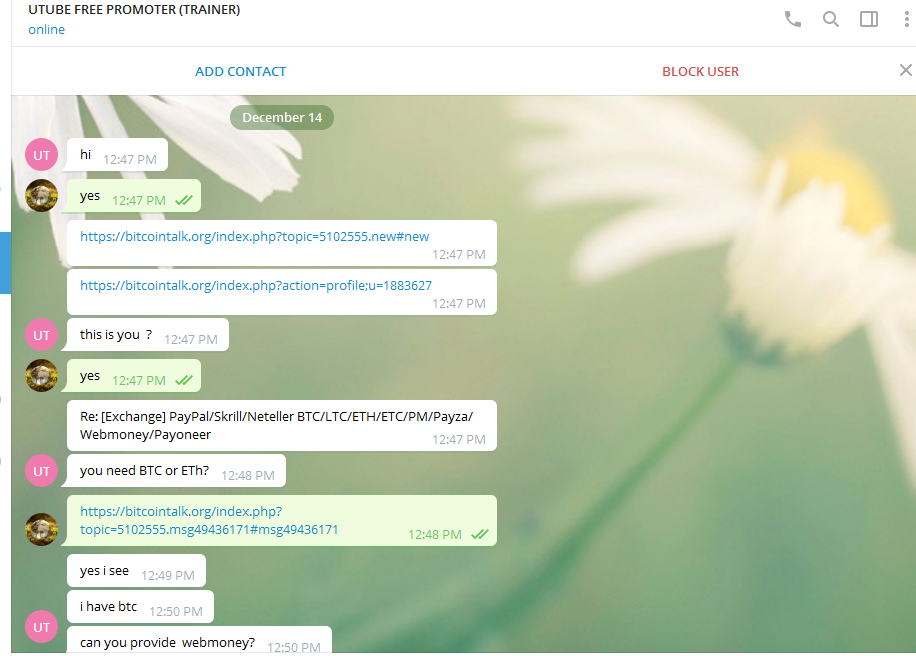Screen dimensions: 916x656
Task: Open the bitcointalk msg49436171 link
Action: (x=209, y=520)
